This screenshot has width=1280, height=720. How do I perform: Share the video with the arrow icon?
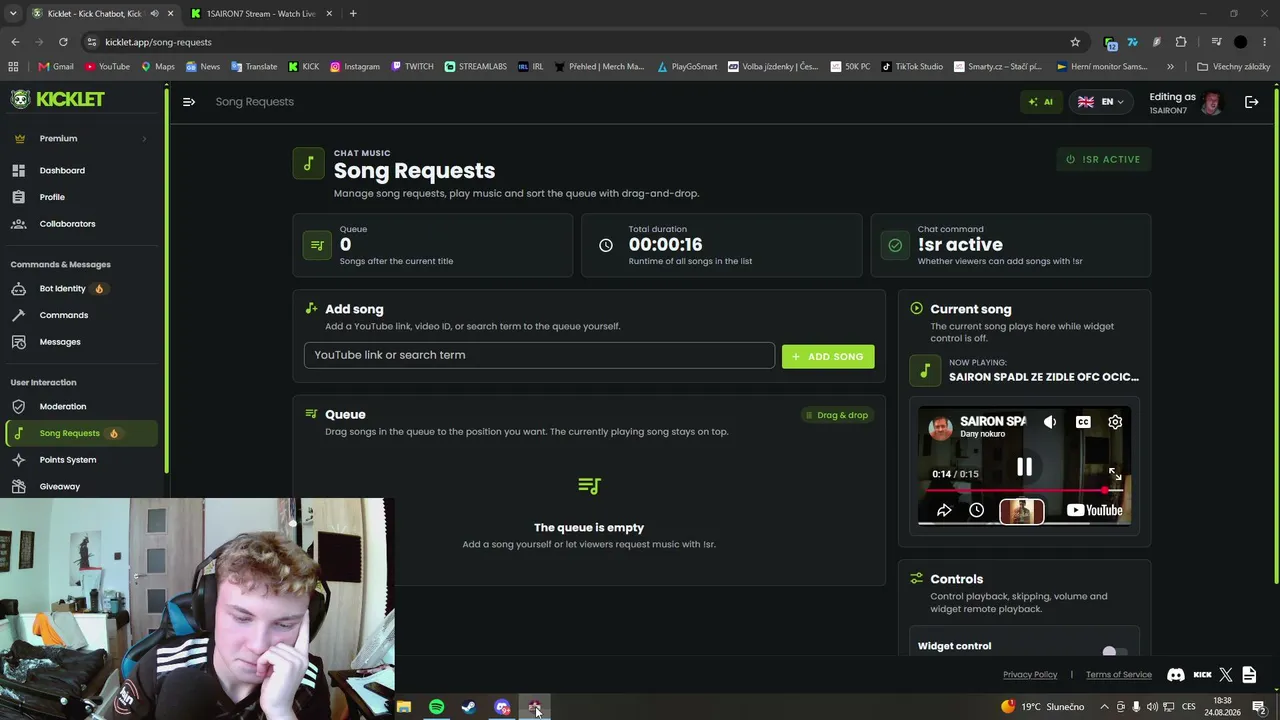[x=944, y=511]
